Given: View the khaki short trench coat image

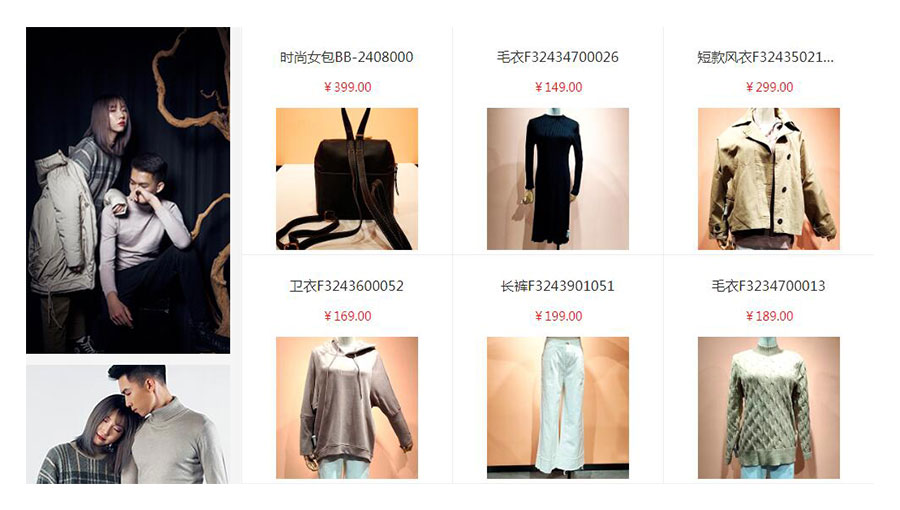Looking at the screenshot, I should [769, 178].
